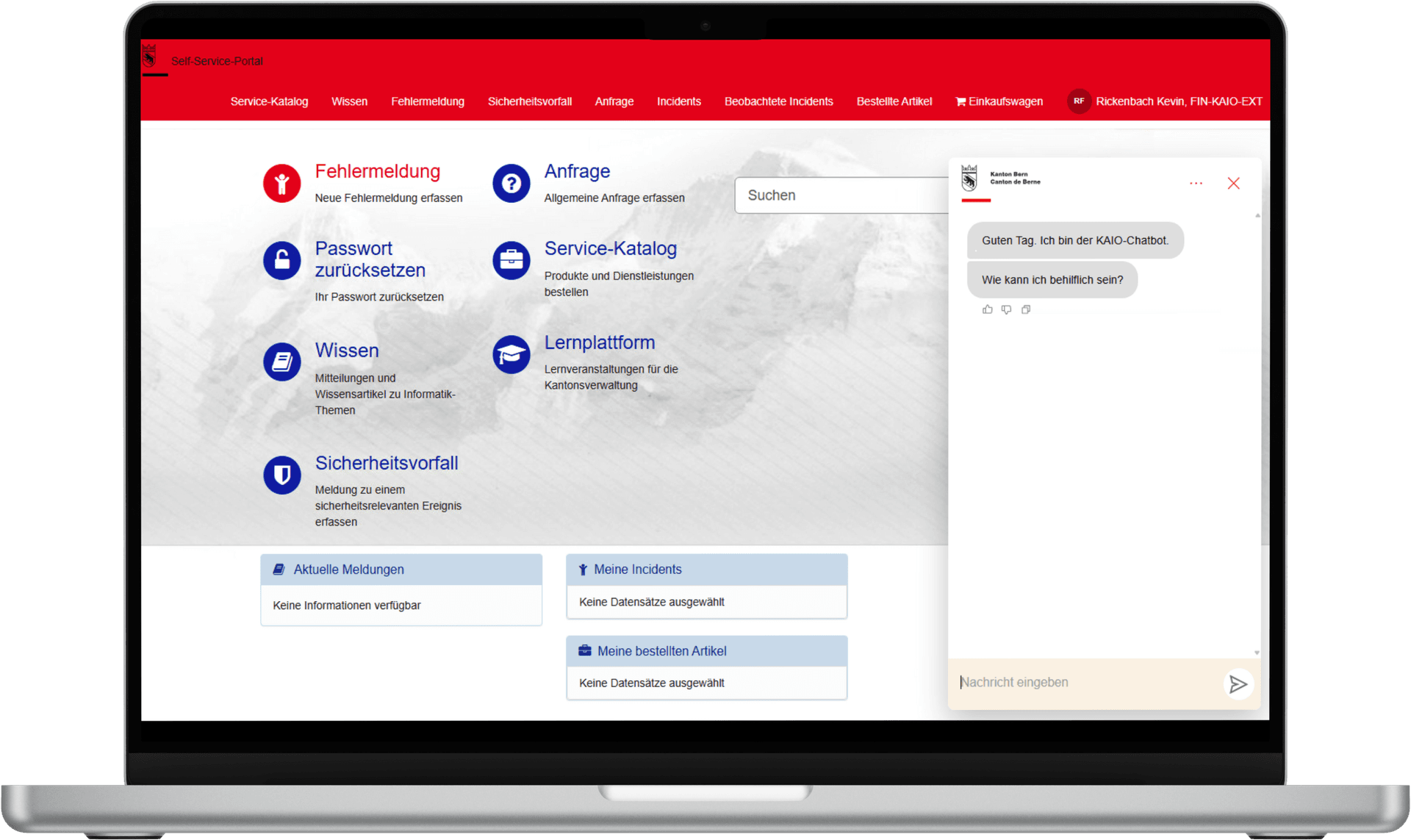Like the chatbot reply with thumbs up
The height and width of the screenshot is (840, 1411).
tap(987, 309)
